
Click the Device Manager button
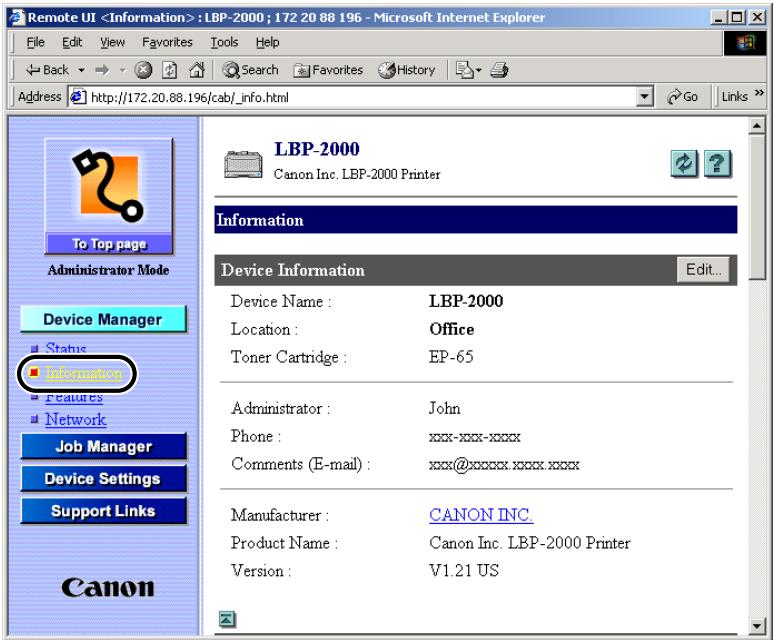point(103,319)
